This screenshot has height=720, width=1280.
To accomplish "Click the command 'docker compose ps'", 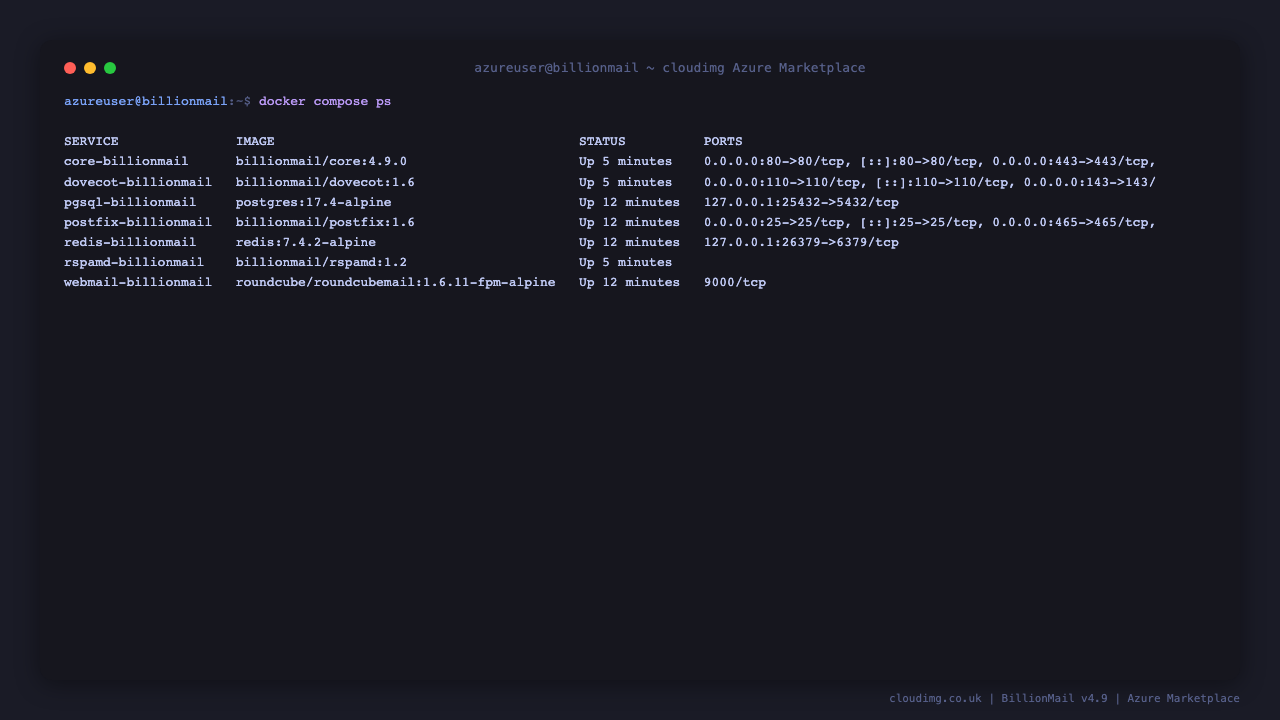I will [x=325, y=101].
